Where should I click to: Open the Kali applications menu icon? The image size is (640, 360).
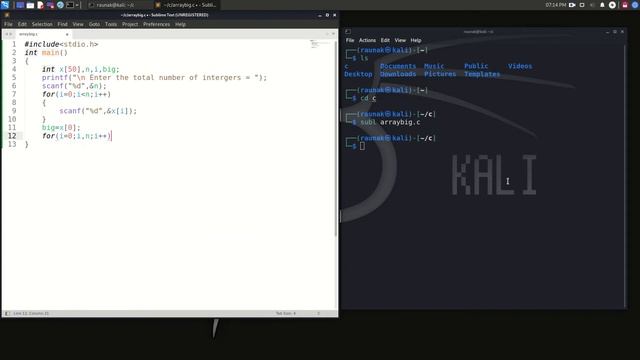click(x=5, y=5)
